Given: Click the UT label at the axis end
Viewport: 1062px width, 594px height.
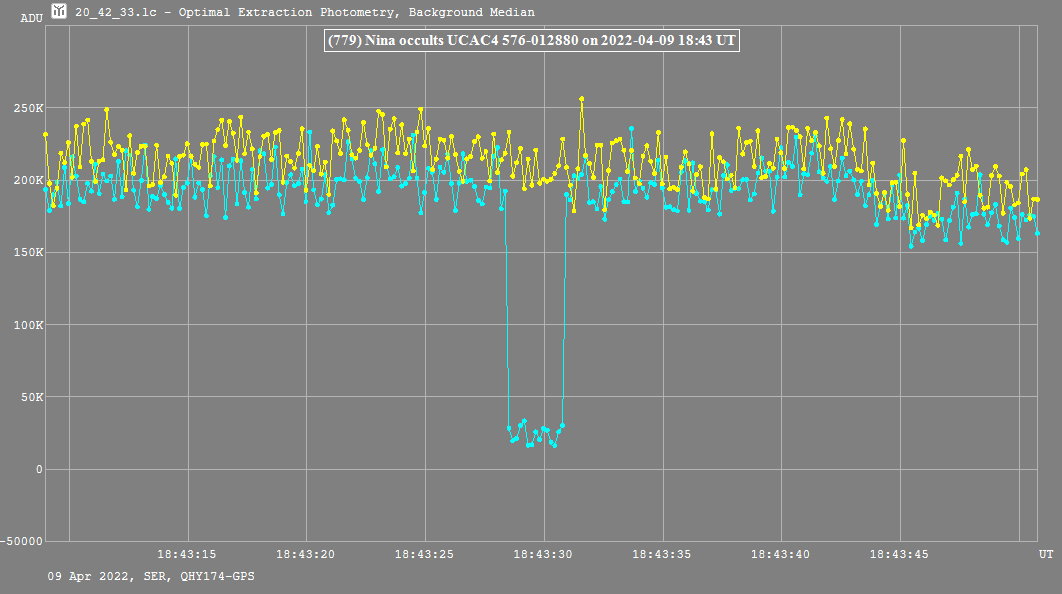Looking at the screenshot, I should click(x=1045, y=554).
